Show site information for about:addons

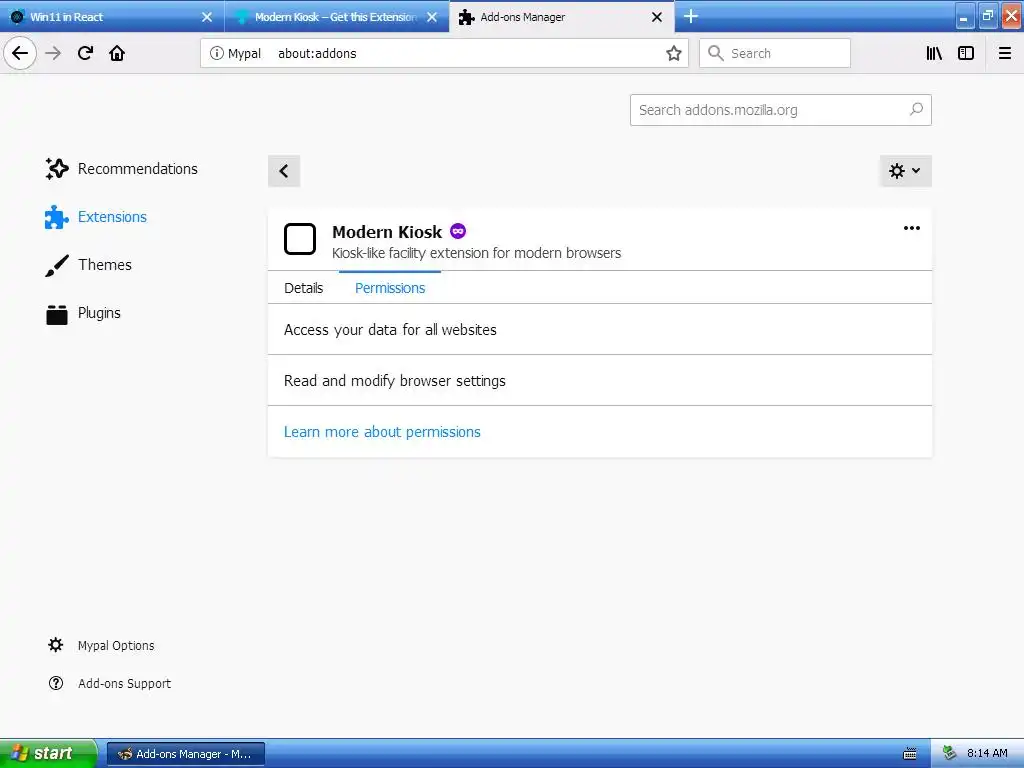pos(216,53)
